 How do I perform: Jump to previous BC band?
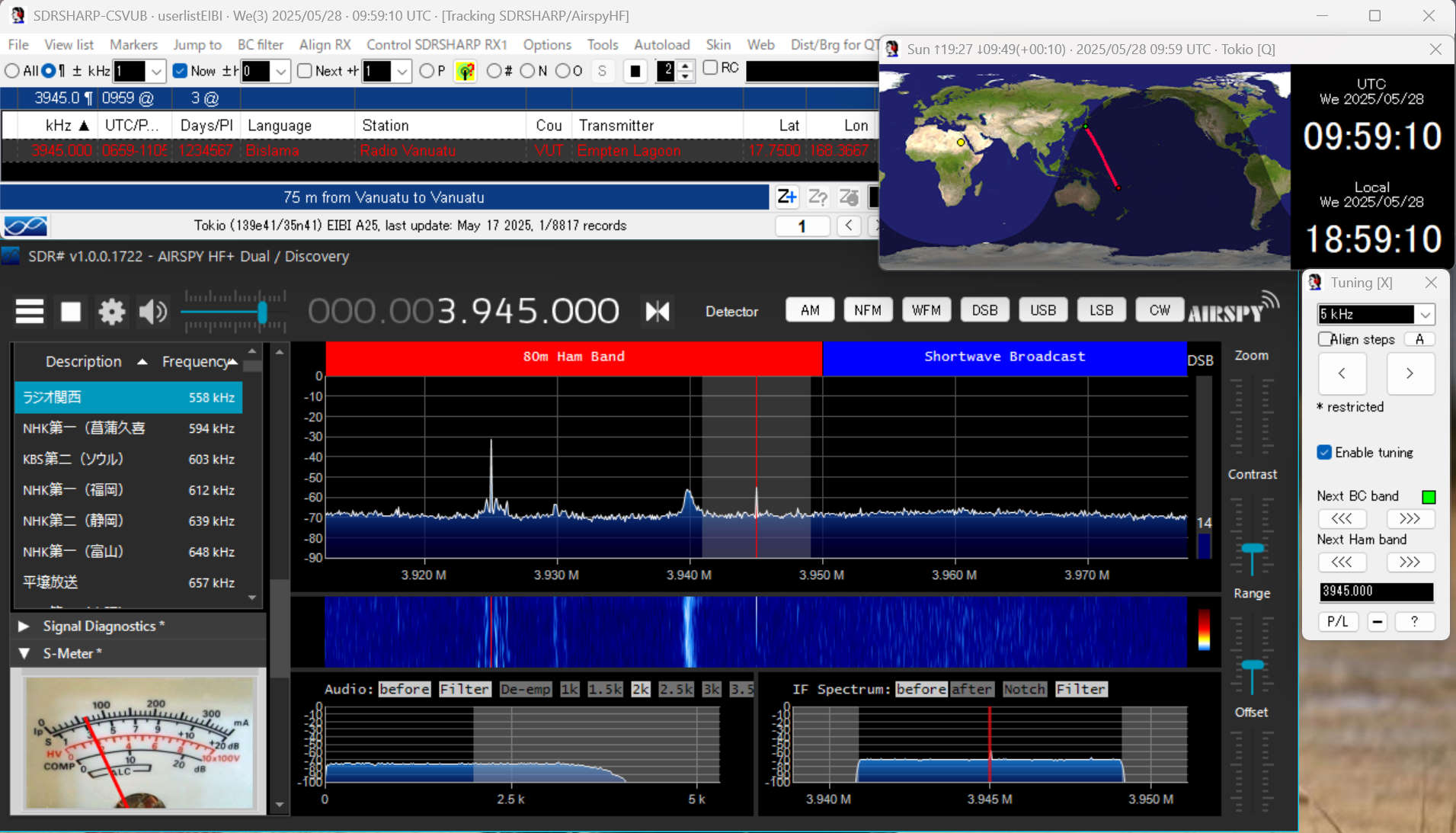click(x=1342, y=518)
